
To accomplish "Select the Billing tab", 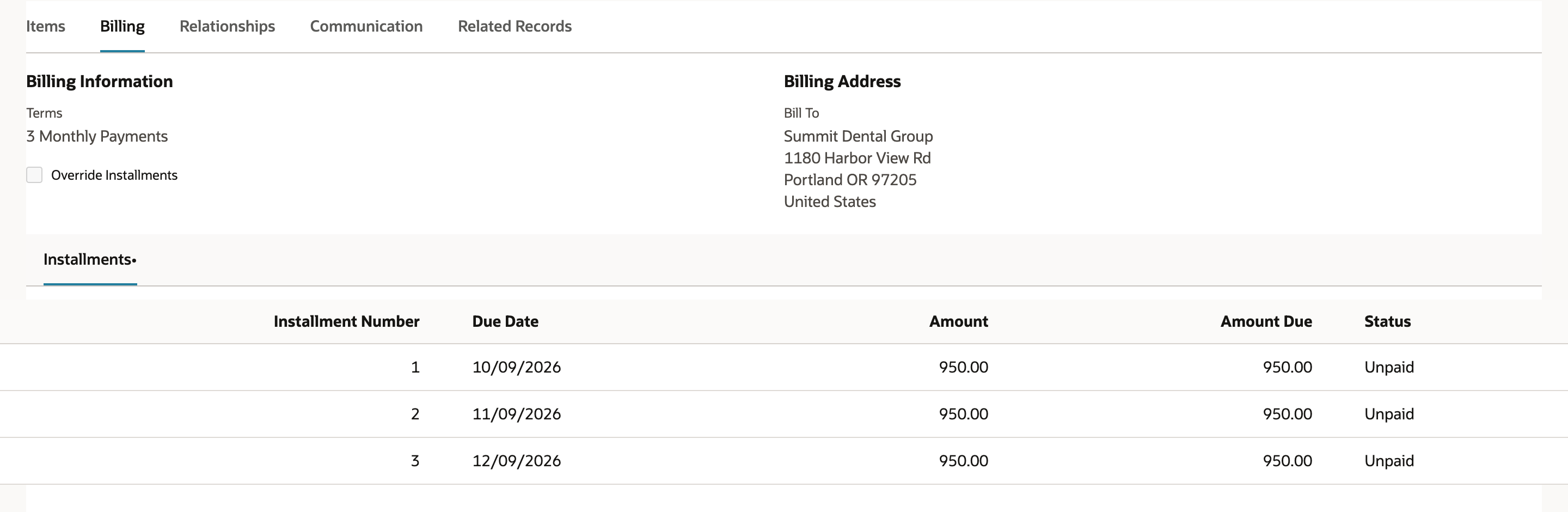I will click(122, 26).
